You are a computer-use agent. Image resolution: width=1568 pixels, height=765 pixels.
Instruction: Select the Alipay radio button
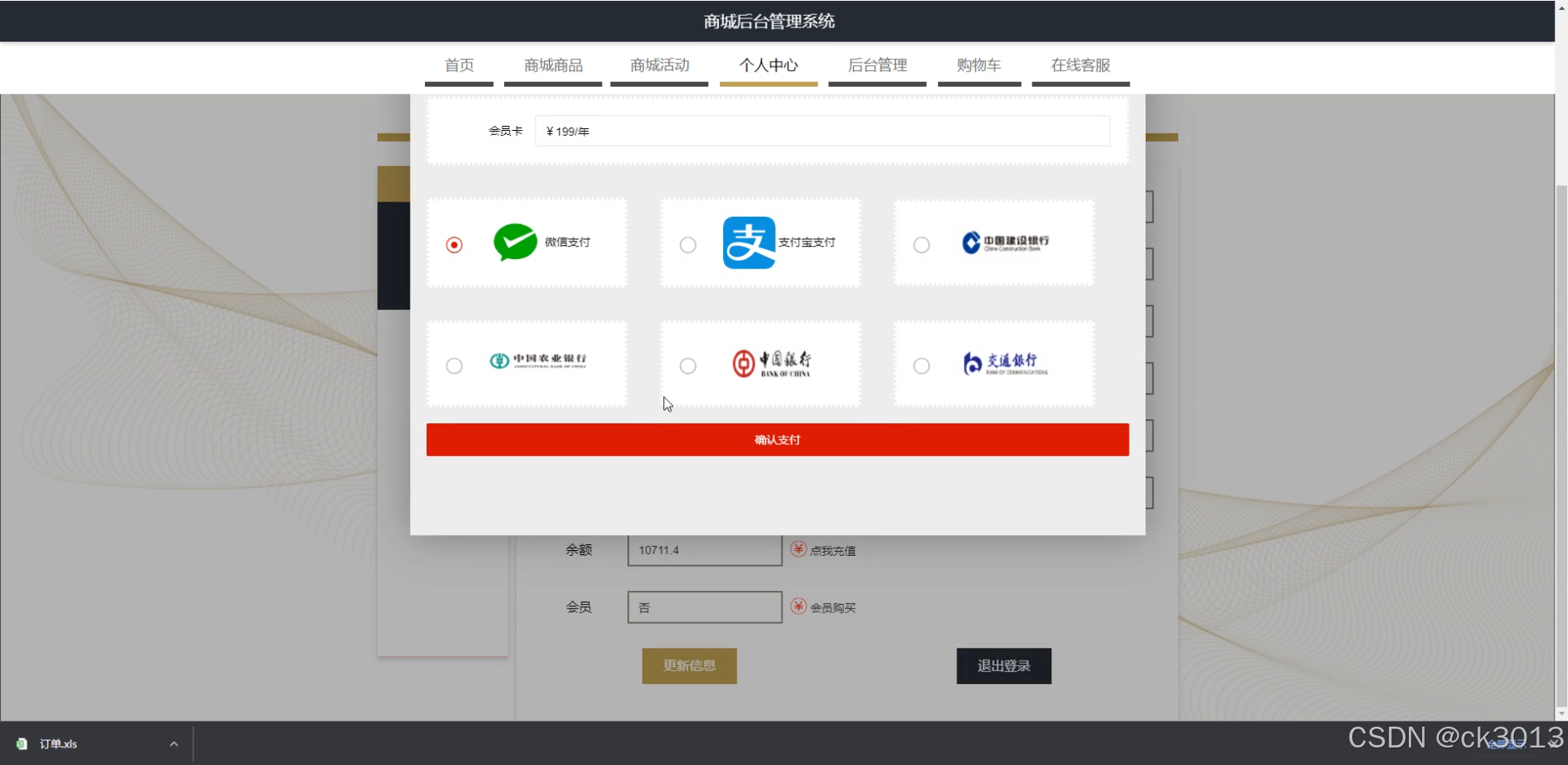click(x=688, y=244)
